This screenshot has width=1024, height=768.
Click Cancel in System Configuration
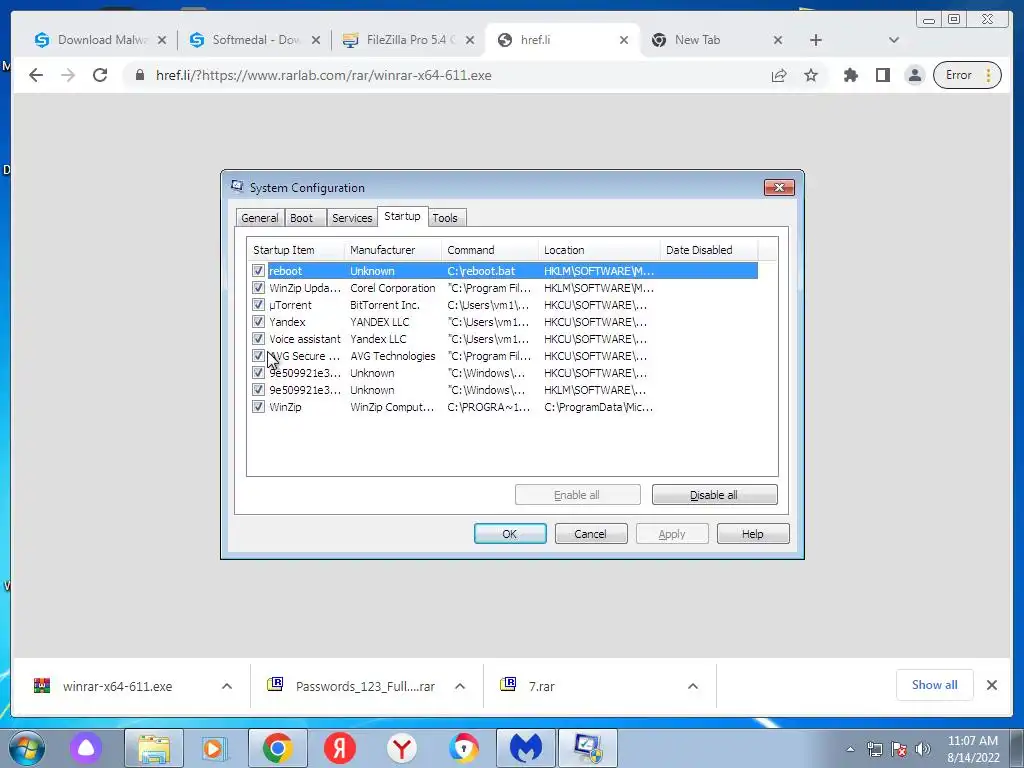point(591,534)
